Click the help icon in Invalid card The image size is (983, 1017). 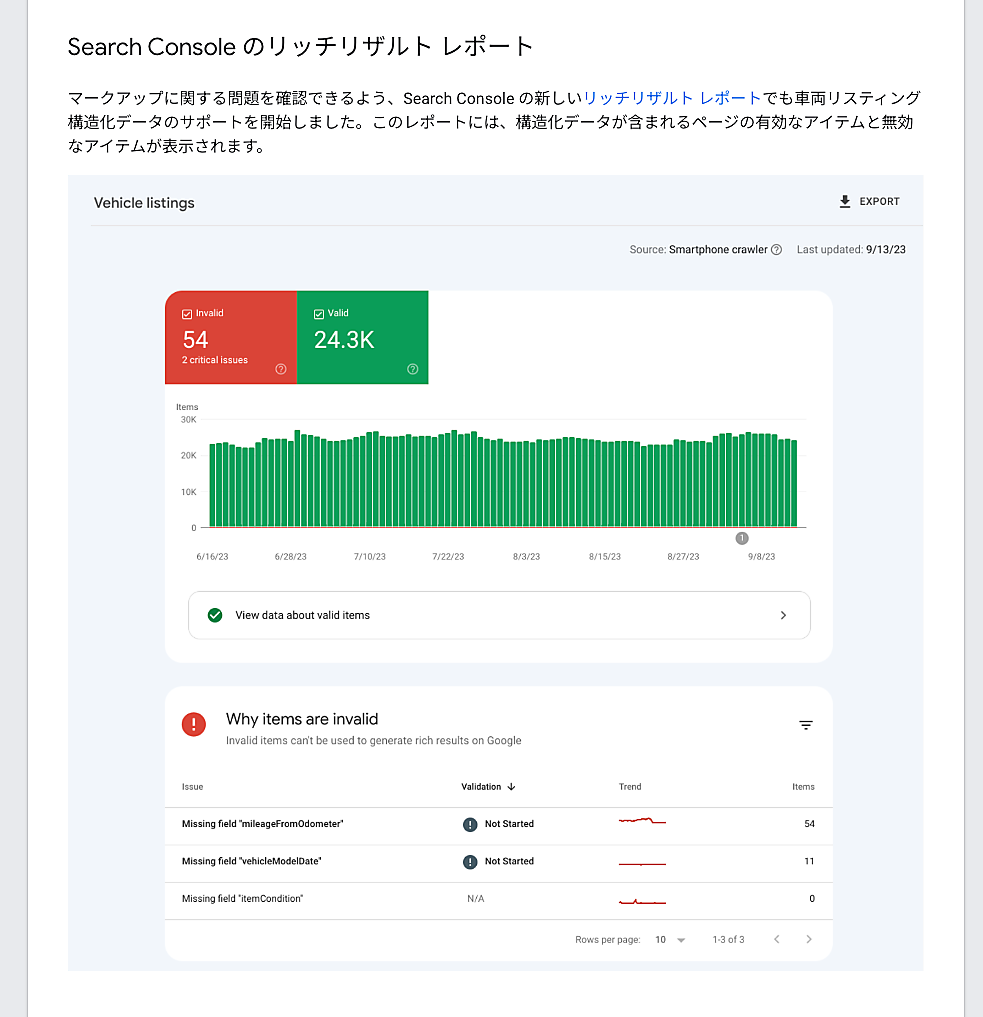coord(281,369)
